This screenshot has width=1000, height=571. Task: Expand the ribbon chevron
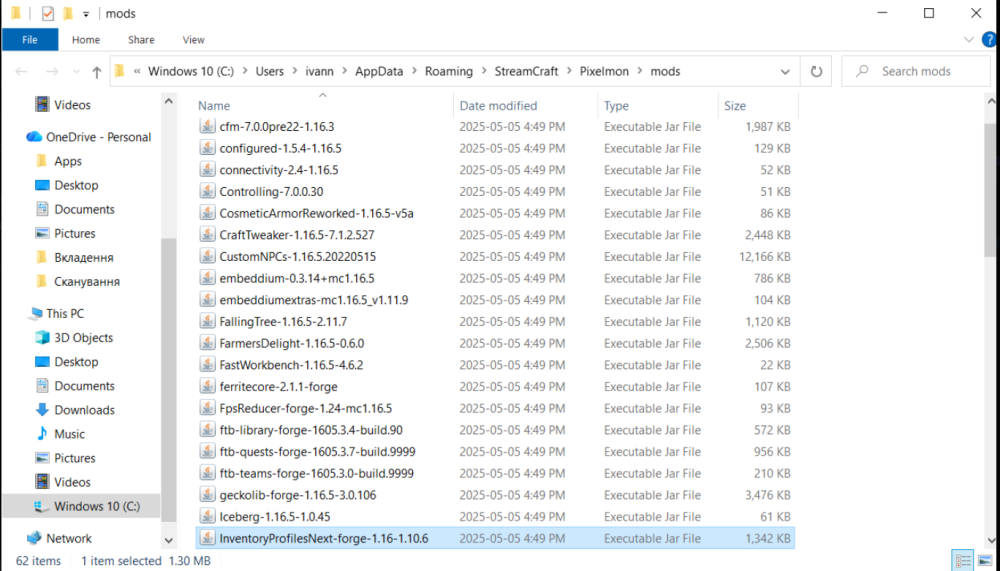pyautogui.click(x=969, y=40)
